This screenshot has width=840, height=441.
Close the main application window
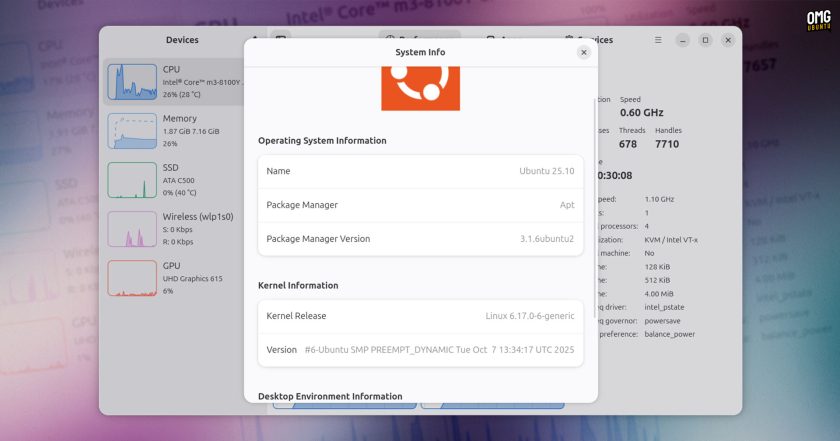coord(728,40)
